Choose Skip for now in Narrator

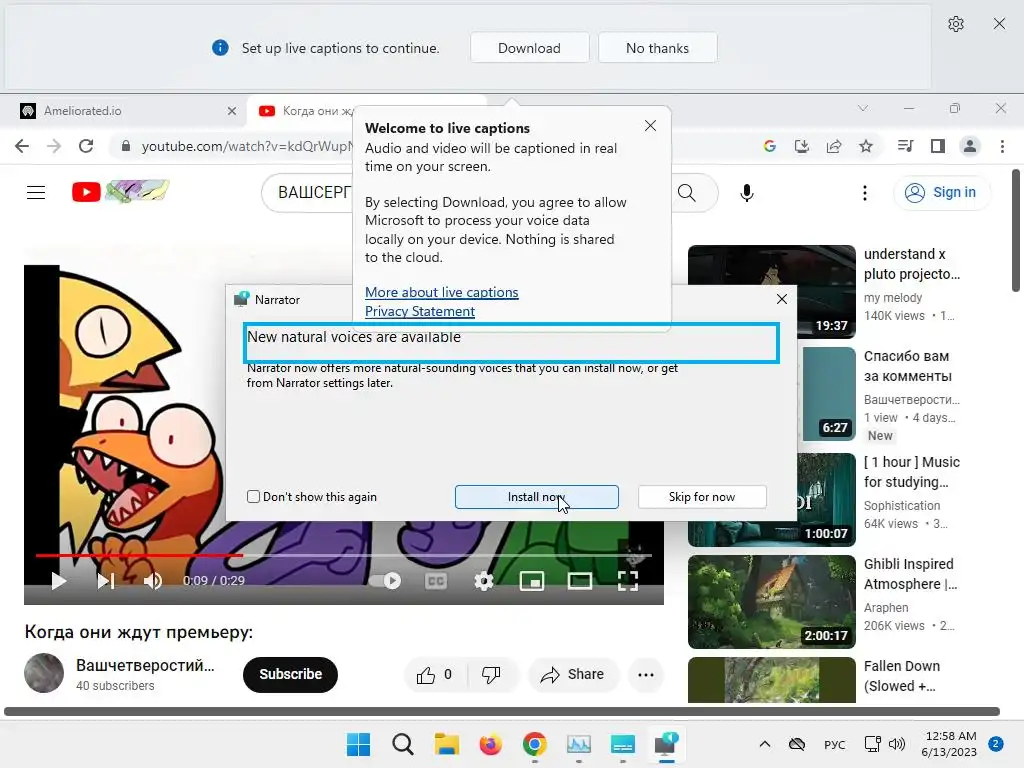(x=702, y=497)
